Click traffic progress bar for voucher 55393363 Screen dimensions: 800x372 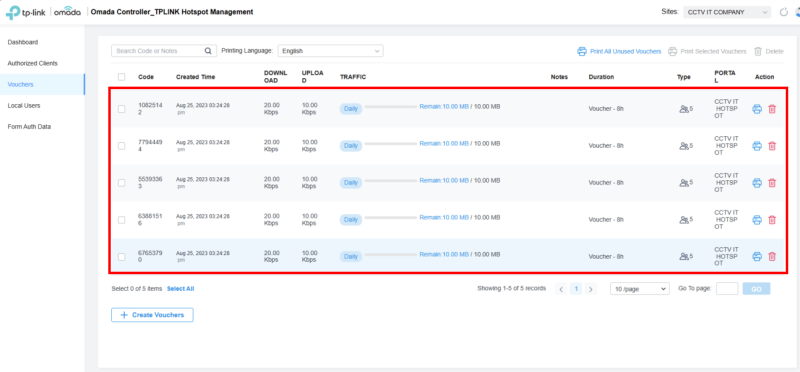click(391, 181)
